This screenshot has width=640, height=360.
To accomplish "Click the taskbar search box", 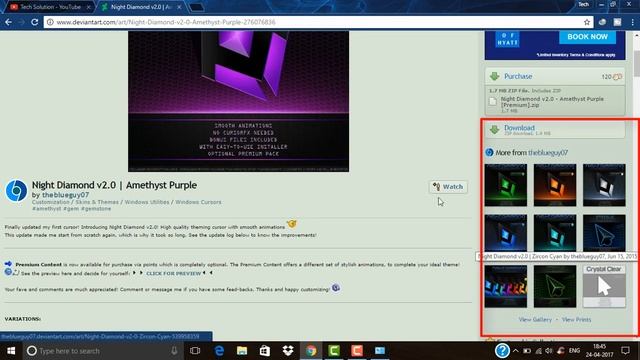I will 102,351.
